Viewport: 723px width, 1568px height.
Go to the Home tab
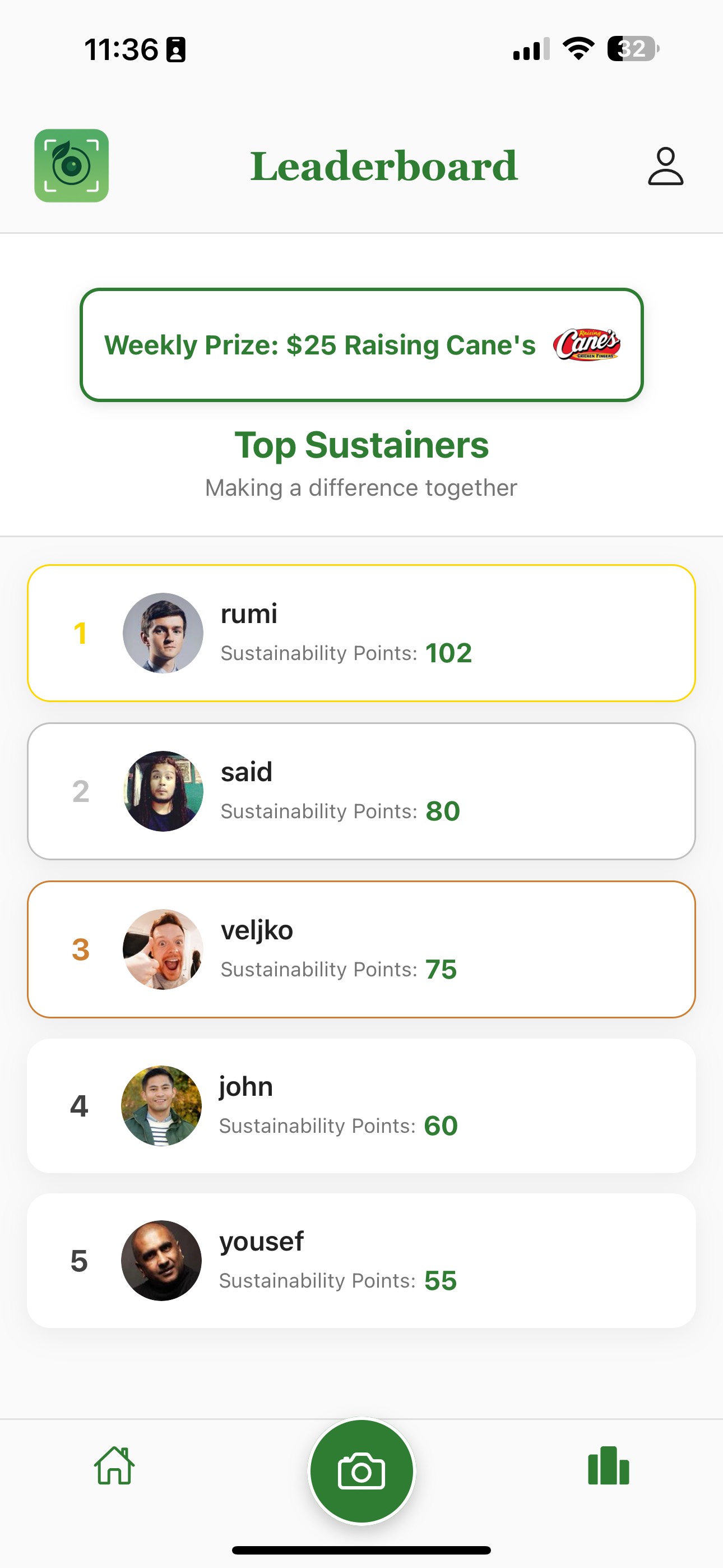click(x=114, y=1465)
